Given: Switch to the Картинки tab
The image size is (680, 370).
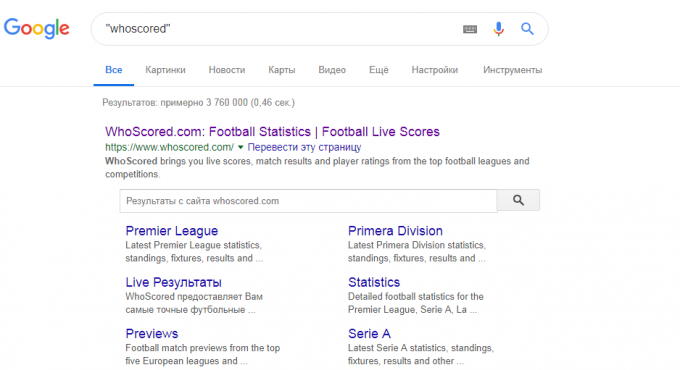Looking at the screenshot, I should pyautogui.click(x=165, y=70).
